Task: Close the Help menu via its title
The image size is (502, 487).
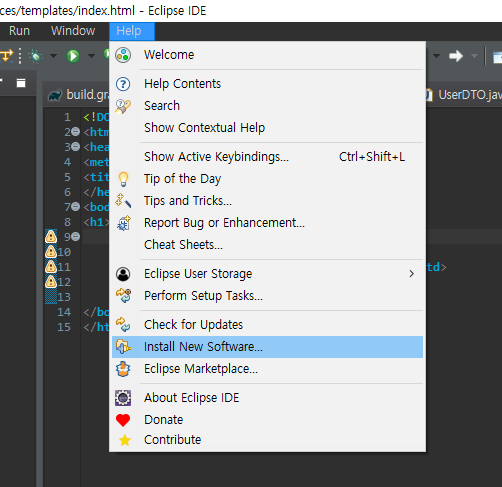Action: tap(132, 31)
